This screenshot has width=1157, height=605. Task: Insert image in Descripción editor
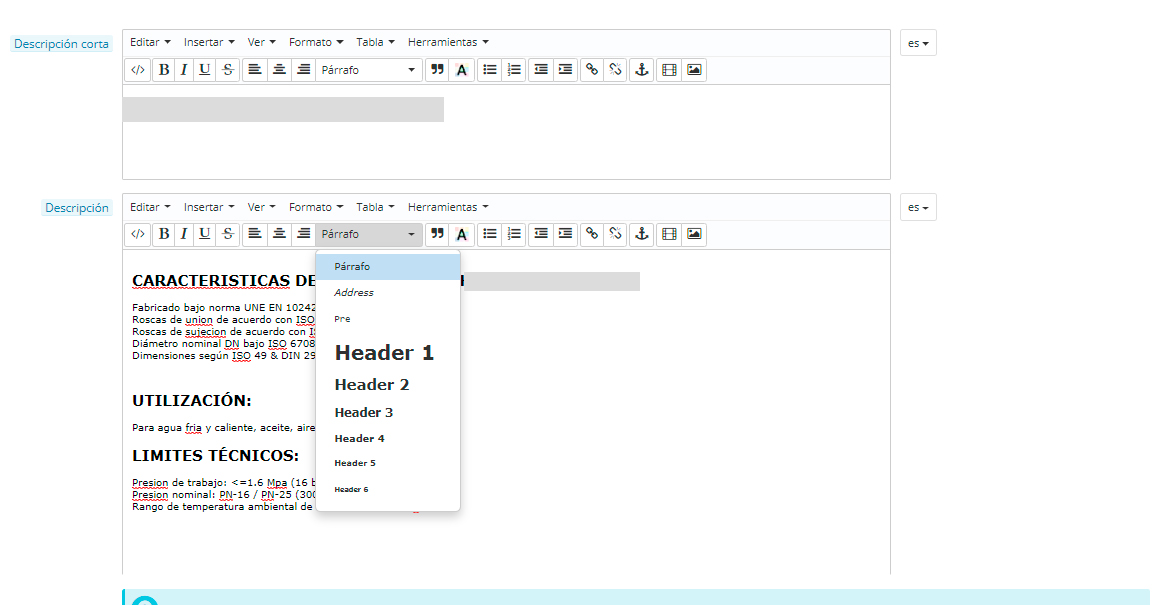point(694,234)
